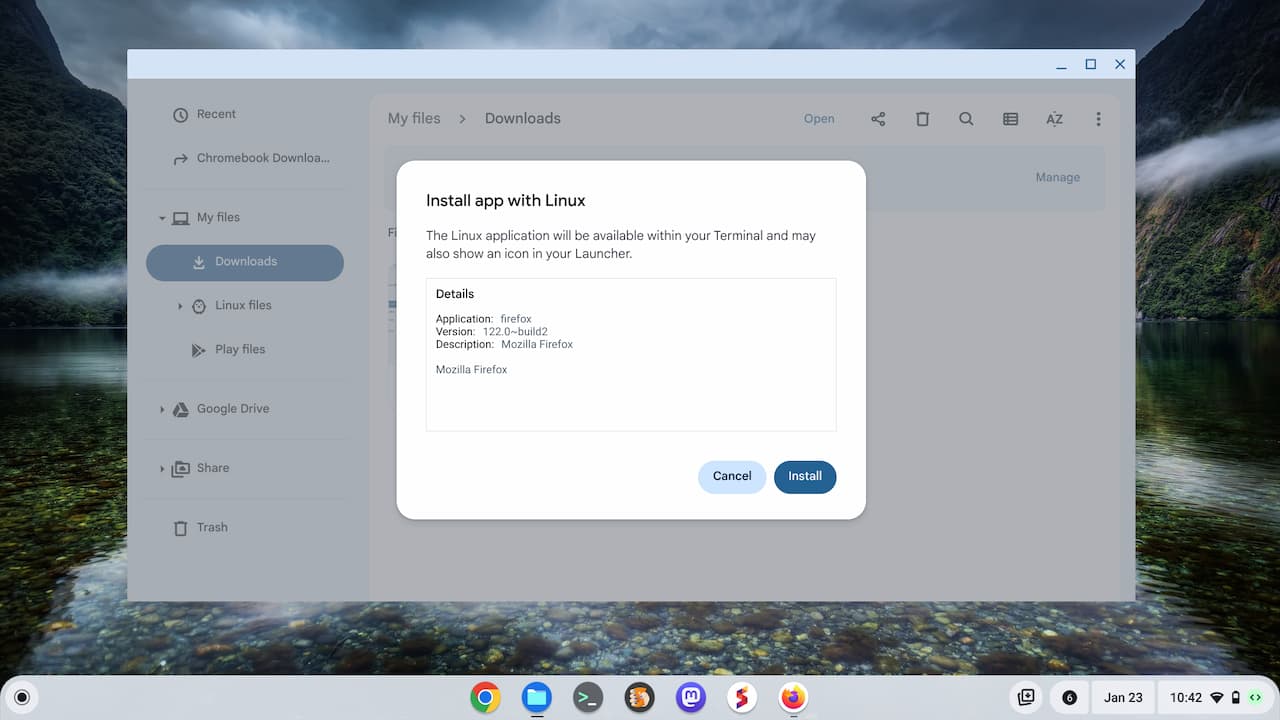Click the search icon in Files toolbar
Screen dimensions: 1280x720
point(966,119)
